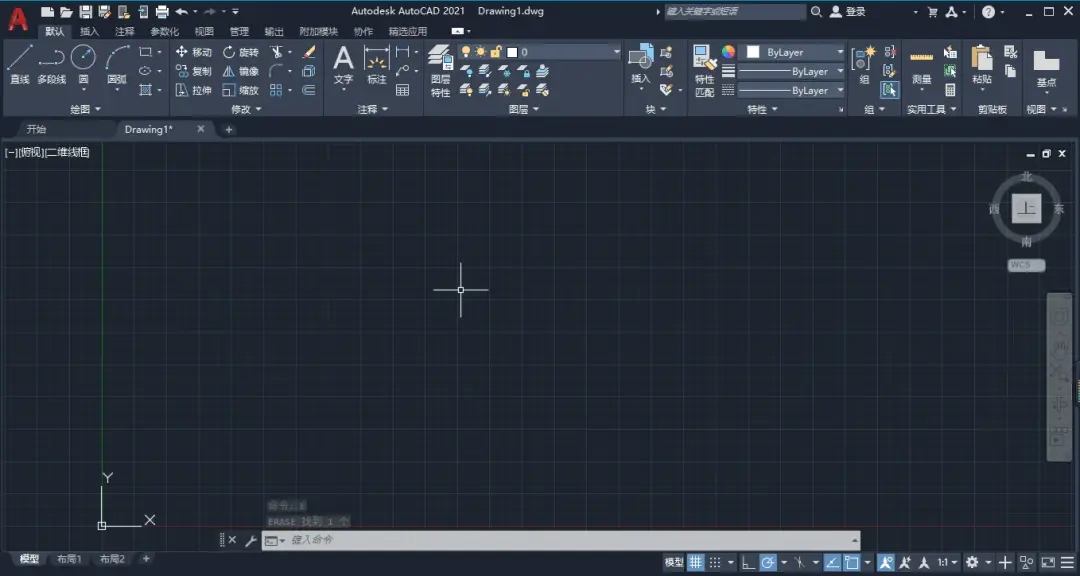Open the object color ByLayer swatch dropdown

tap(792, 52)
